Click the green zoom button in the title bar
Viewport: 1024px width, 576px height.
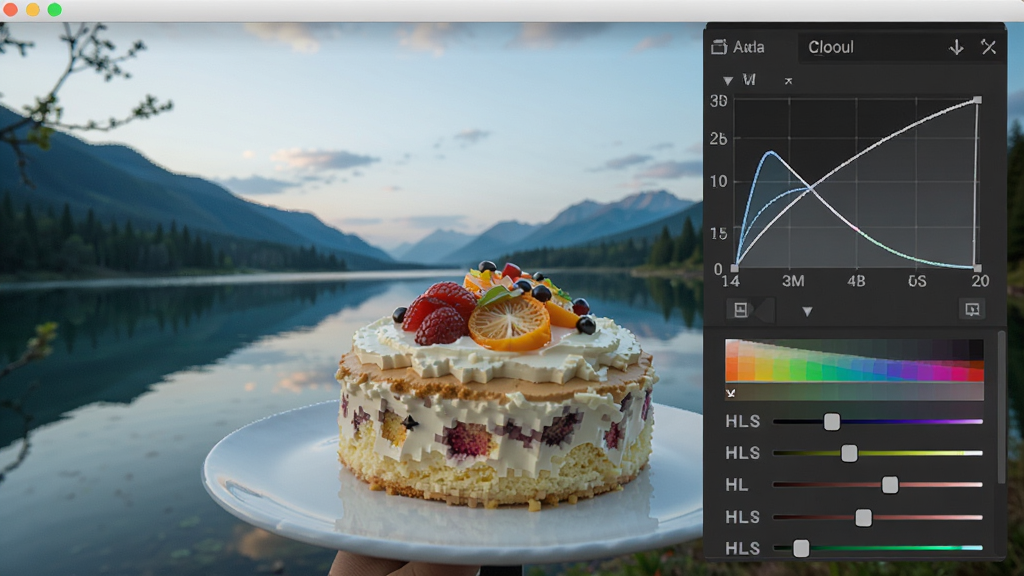(x=55, y=10)
